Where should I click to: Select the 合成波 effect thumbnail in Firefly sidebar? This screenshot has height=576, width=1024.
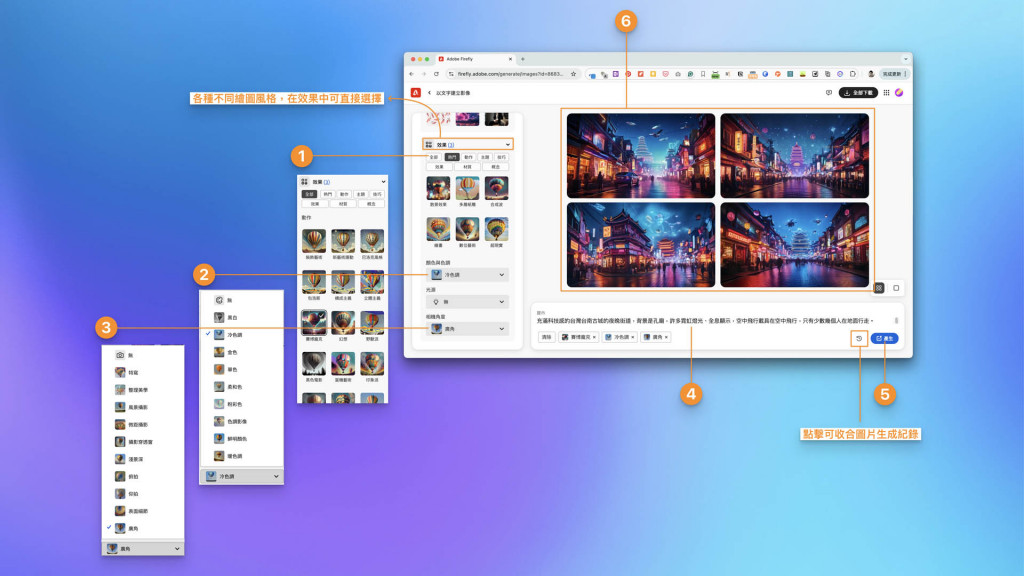pyautogui.click(x=496, y=188)
